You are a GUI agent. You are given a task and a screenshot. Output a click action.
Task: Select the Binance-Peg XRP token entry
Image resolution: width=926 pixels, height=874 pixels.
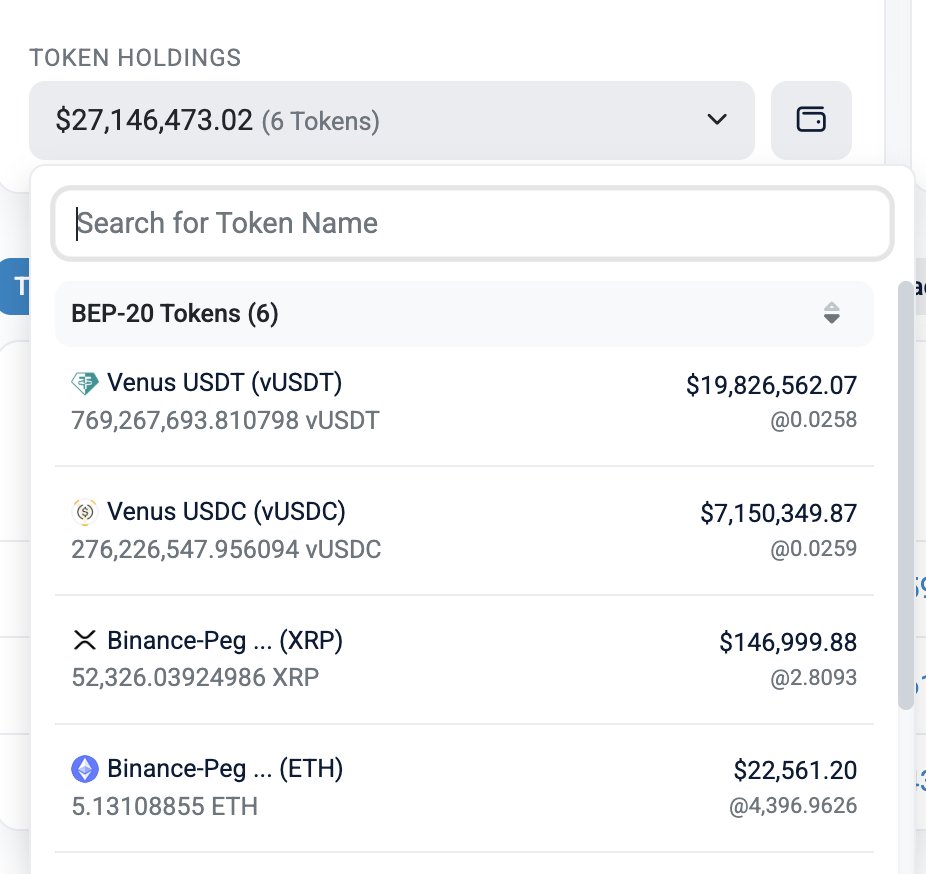tap(464, 659)
